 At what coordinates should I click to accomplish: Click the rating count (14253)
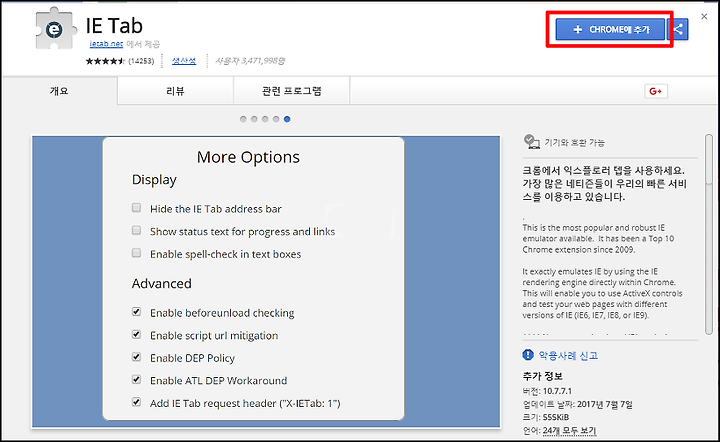[141, 61]
